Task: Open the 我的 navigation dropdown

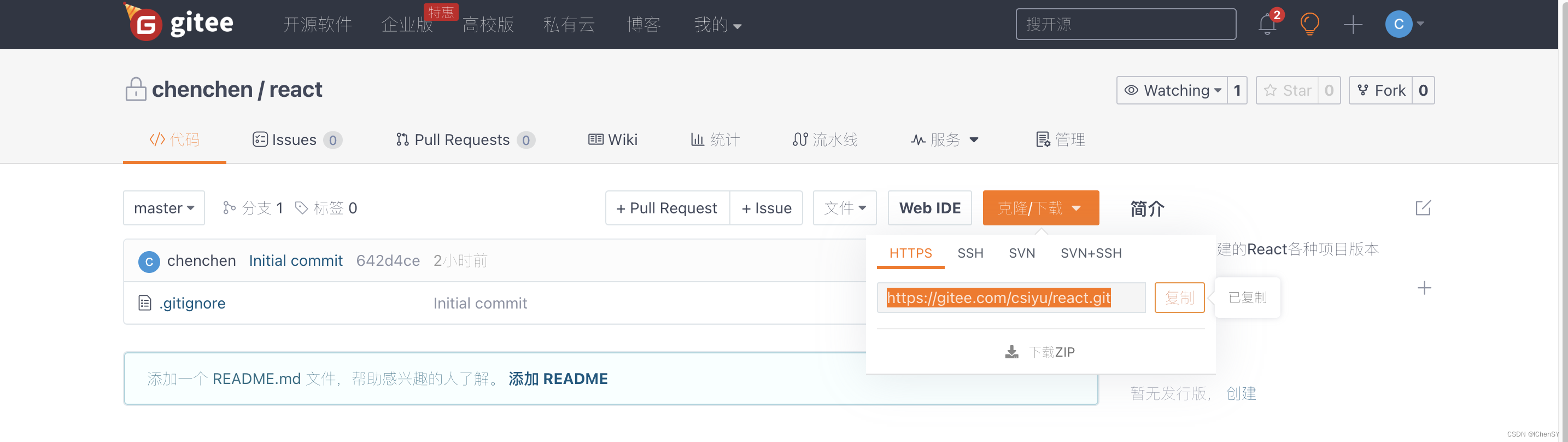Action: [717, 25]
